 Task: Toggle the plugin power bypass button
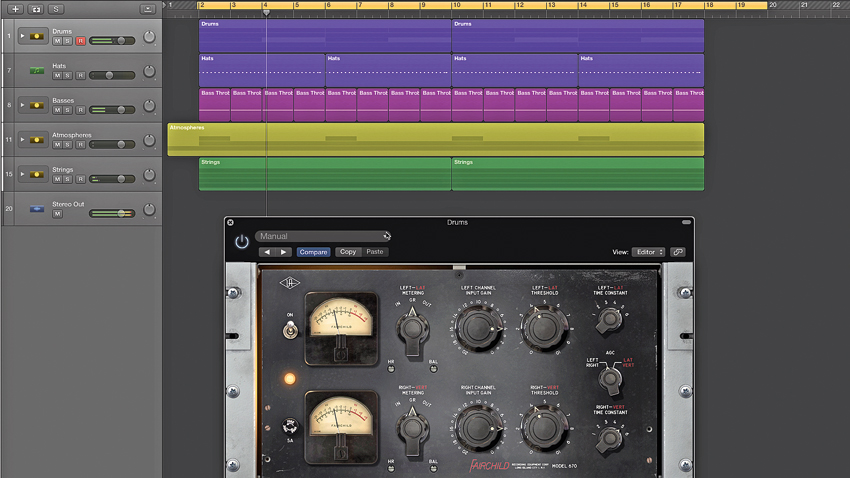click(x=242, y=242)
